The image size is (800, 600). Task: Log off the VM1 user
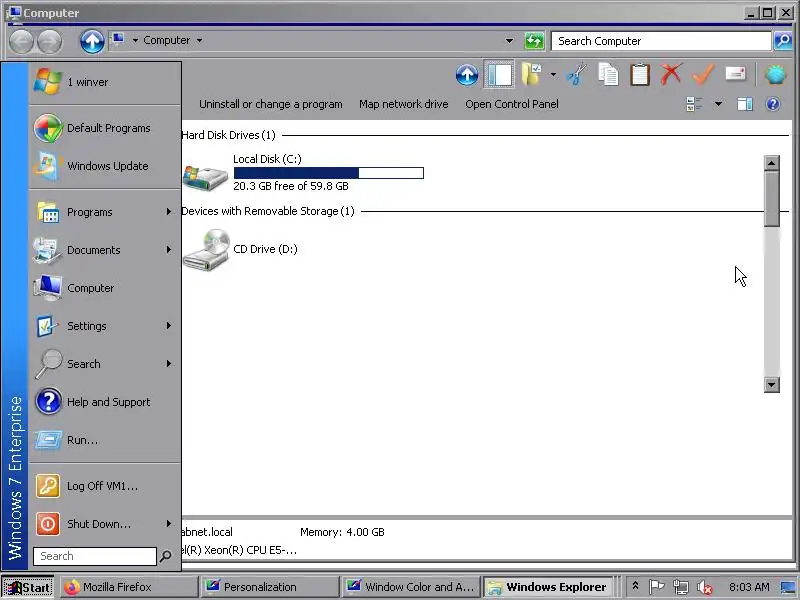tap(105, 486)
